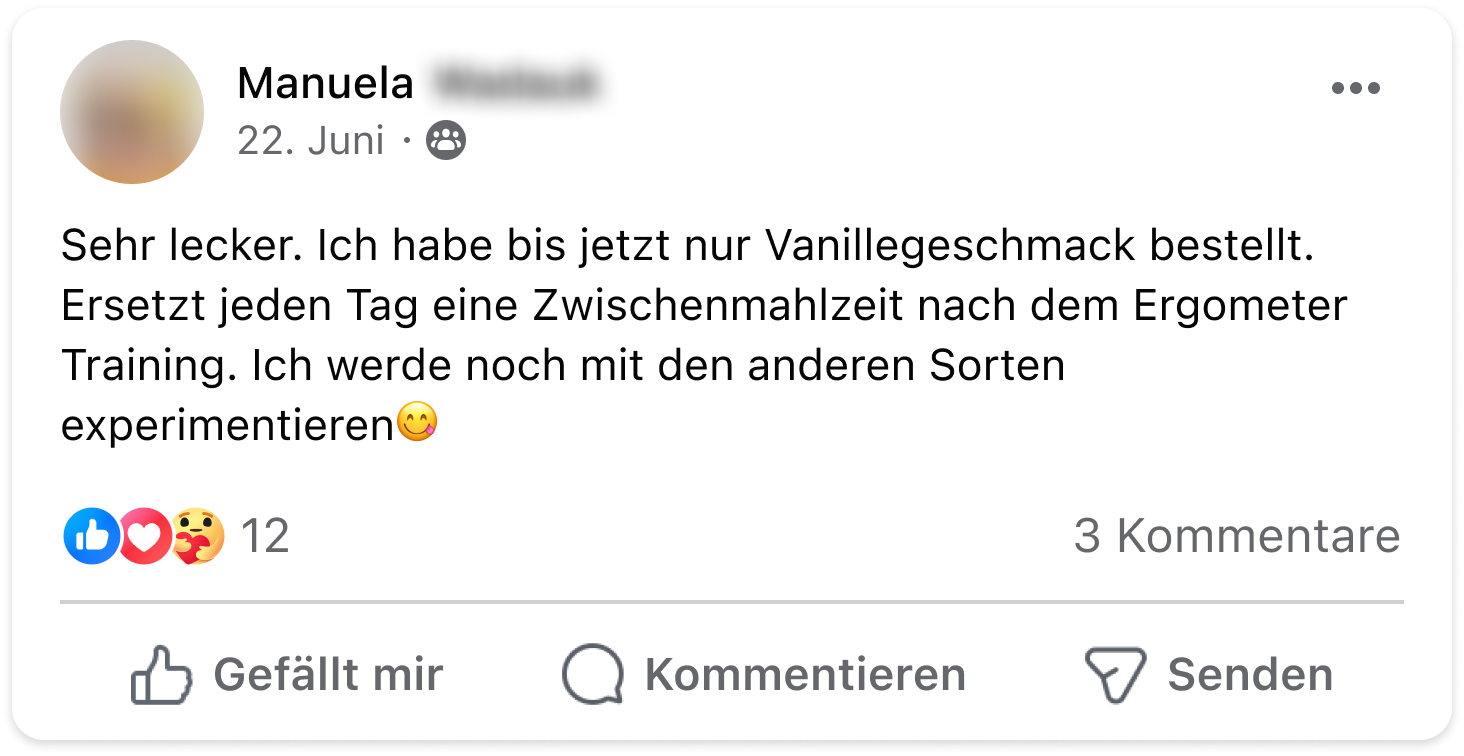Click the name "Manuela" in post header
The width and height of the screenshot is (1464, 756).
pyautogui.click(x=325, y=84)
